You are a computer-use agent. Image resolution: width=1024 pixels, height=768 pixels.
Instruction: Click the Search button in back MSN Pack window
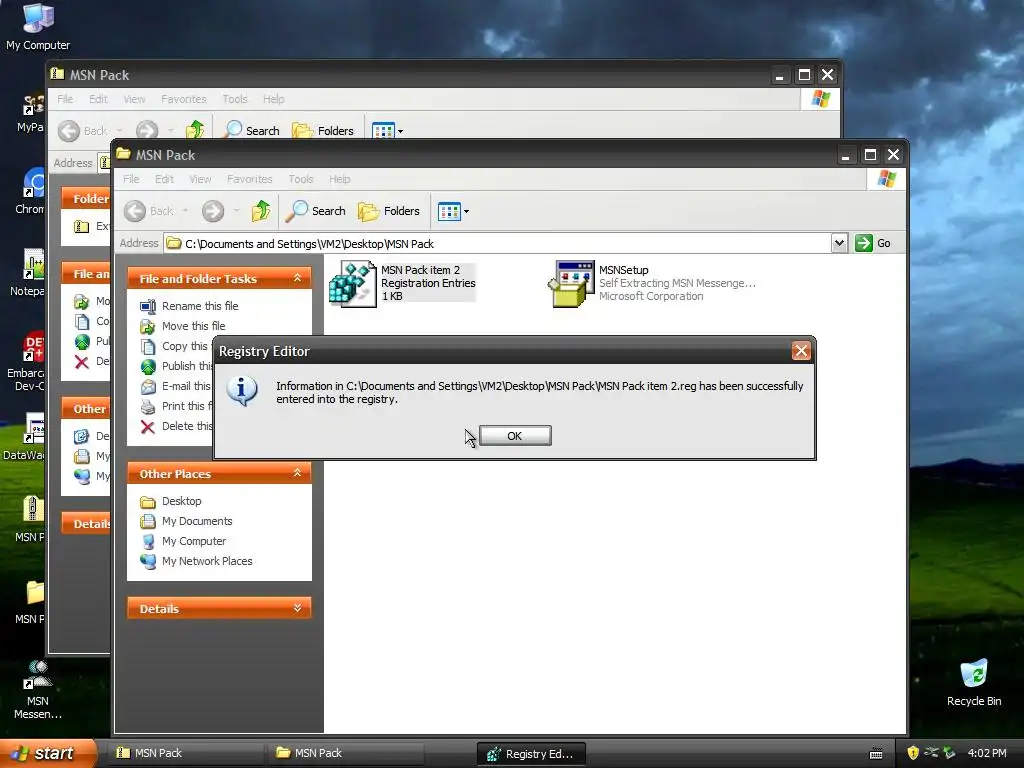tap(251, 131)
